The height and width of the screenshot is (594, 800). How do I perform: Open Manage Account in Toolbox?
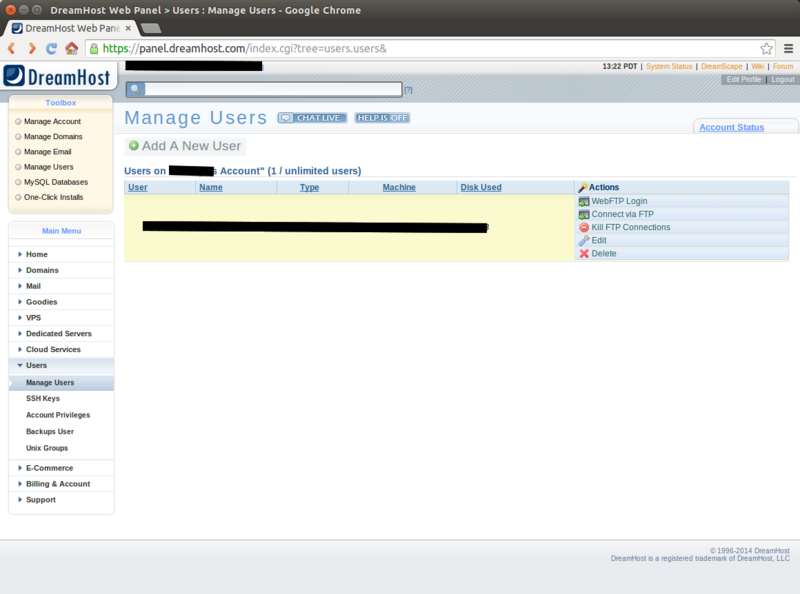[52, 121]
